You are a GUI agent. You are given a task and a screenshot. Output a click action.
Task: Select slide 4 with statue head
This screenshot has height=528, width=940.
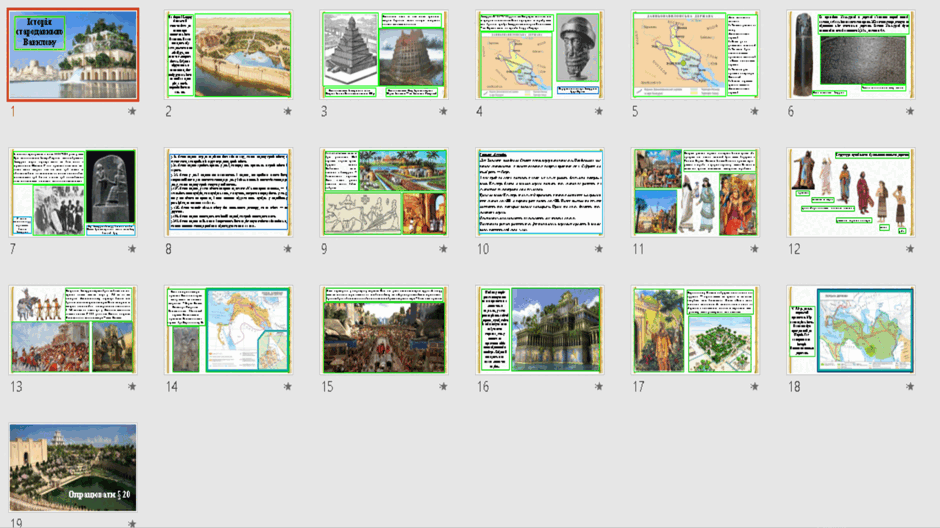[x=540, y=55]
